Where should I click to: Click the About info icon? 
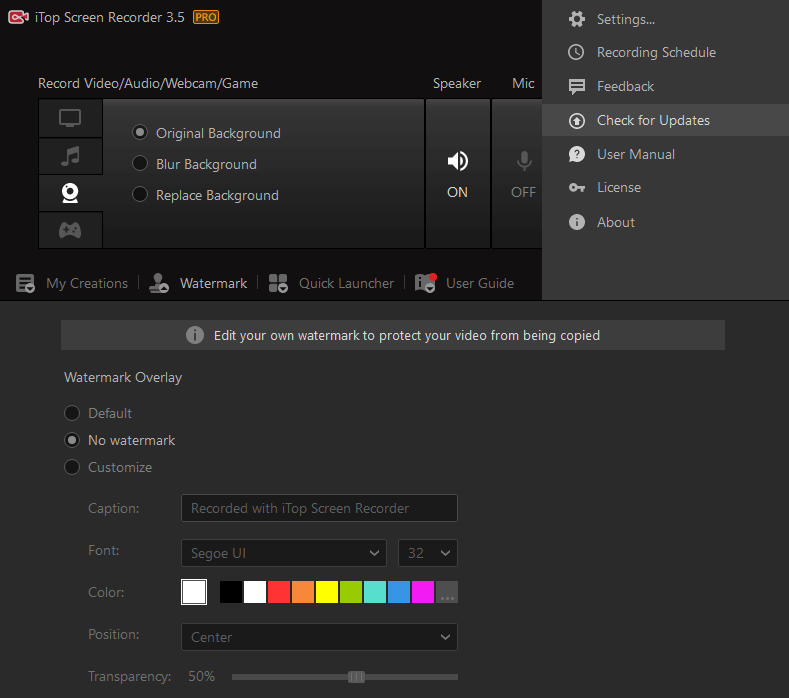click(x=577, y=222)
